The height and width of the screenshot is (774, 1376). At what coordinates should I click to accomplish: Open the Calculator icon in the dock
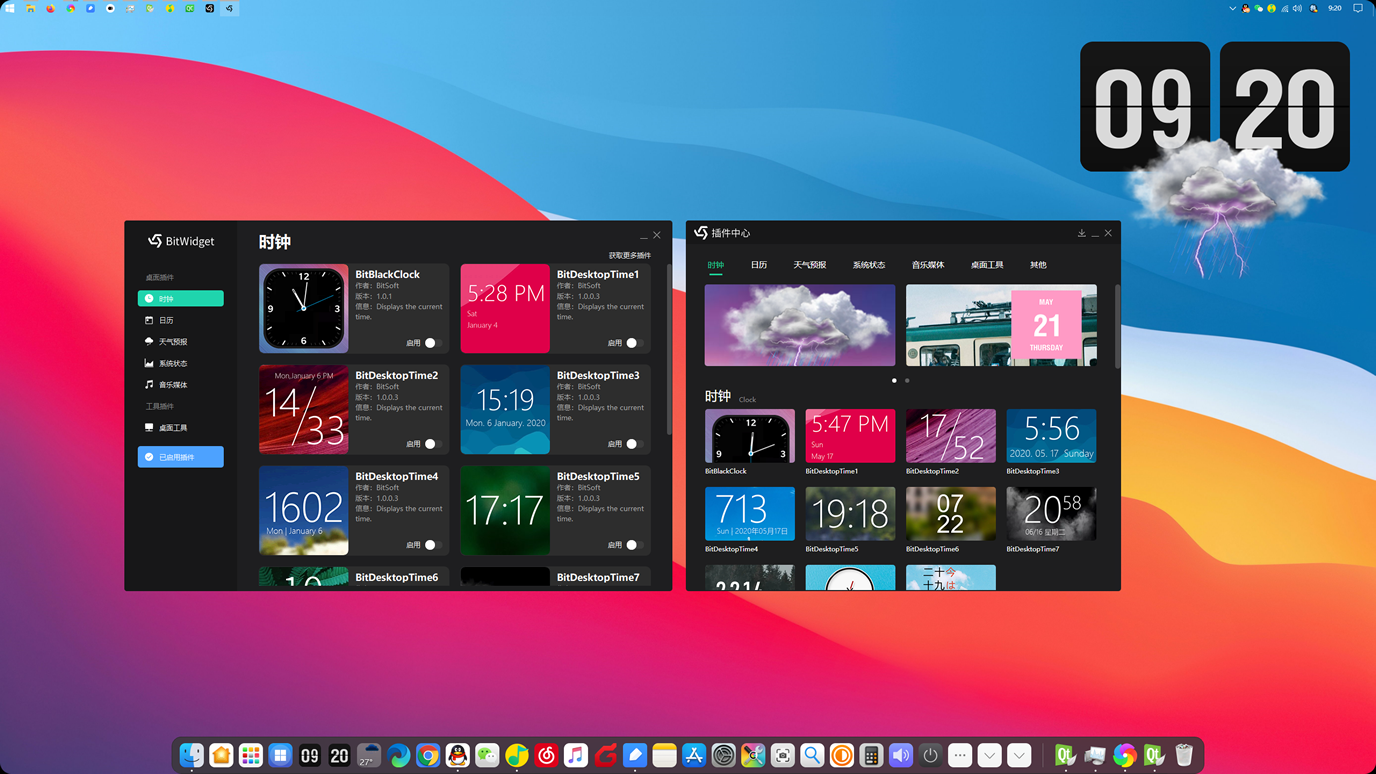click(x=870, y=755)
